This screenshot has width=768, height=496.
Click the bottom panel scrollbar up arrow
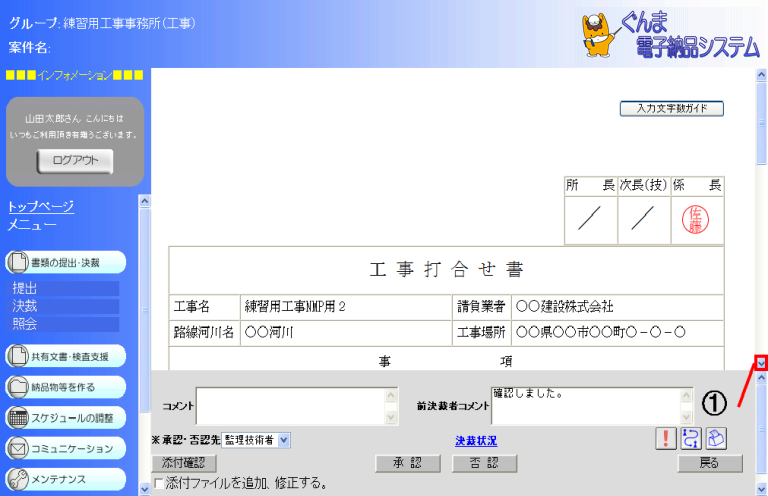click(761, 378)
